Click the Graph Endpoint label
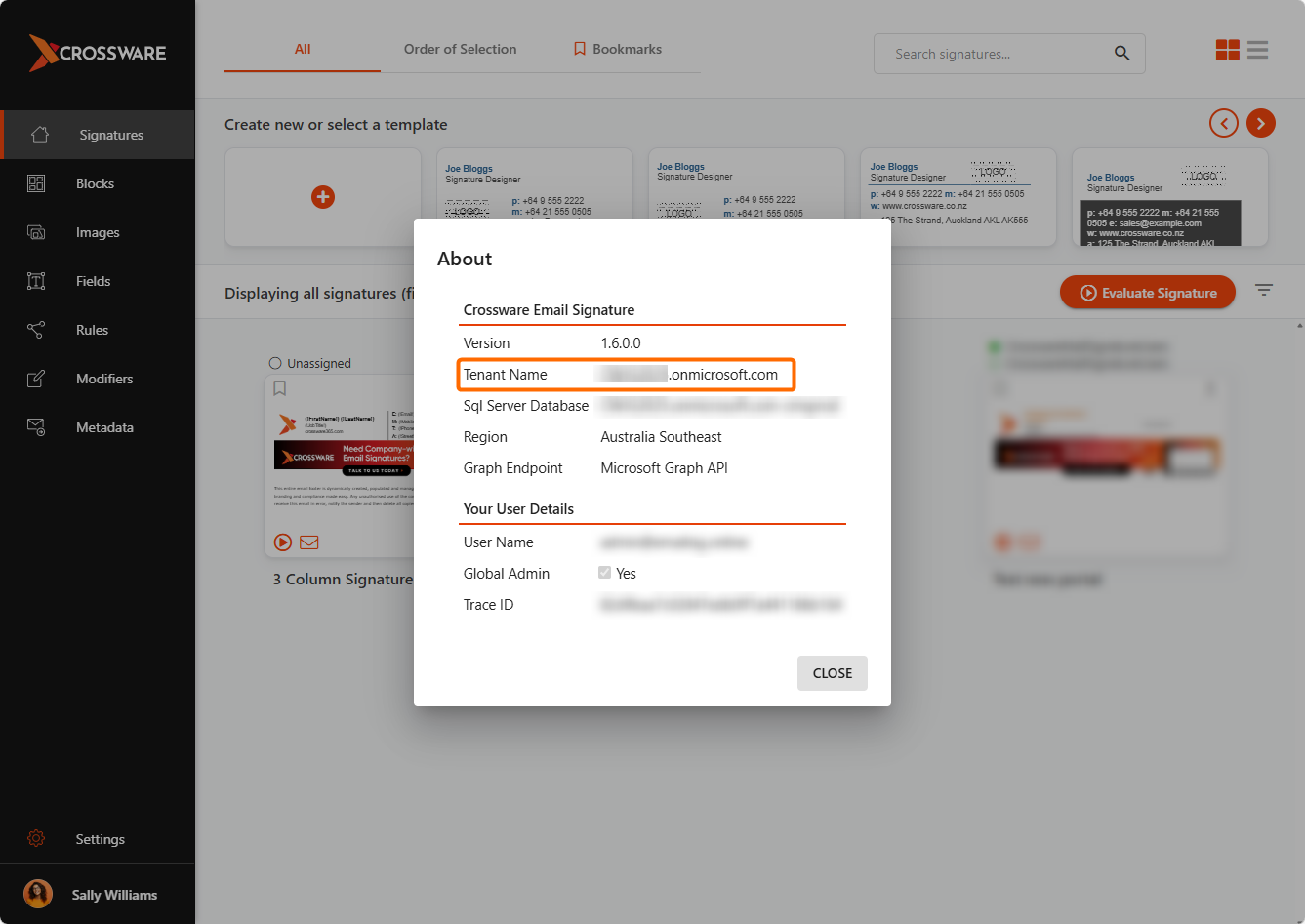 [x=513, y=468]
